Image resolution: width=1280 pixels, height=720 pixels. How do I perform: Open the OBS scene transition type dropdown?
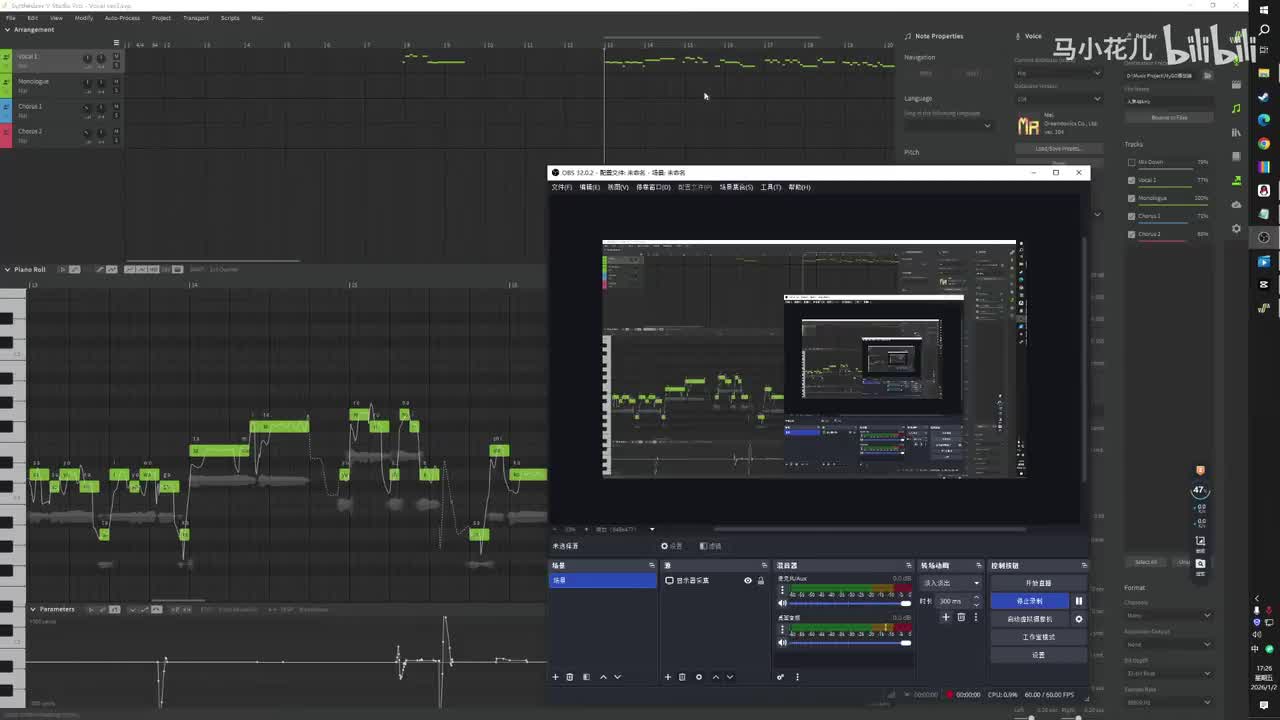[x=951, y=583]
